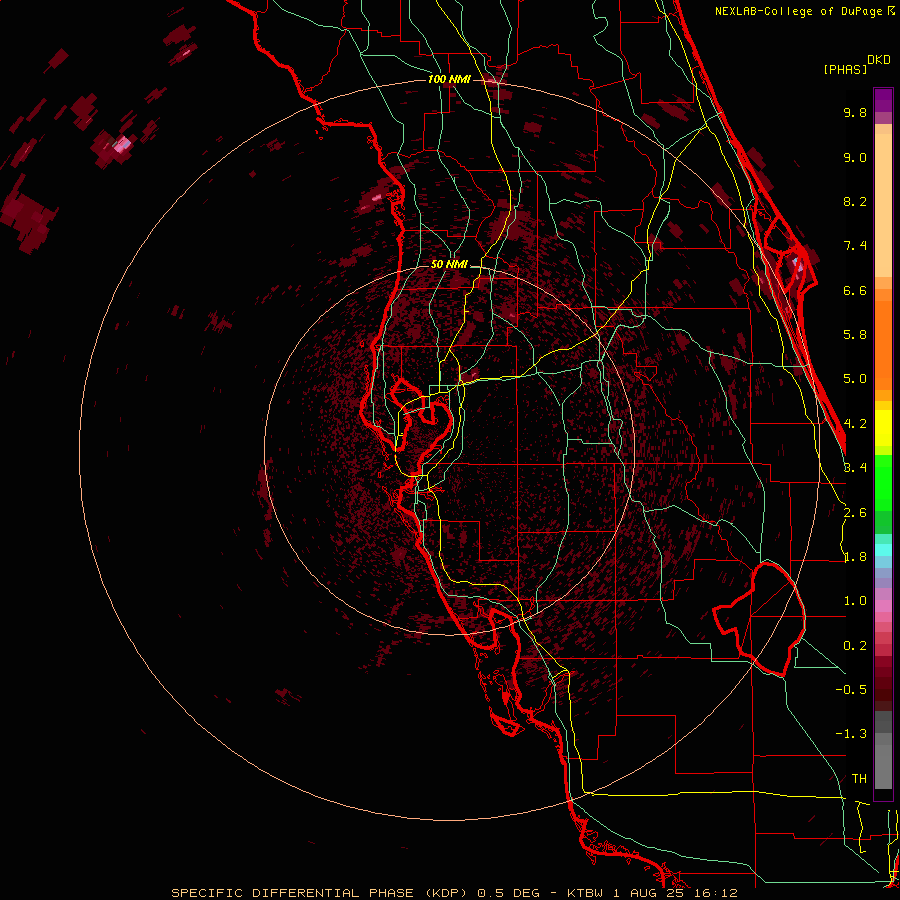Click the 8.2 value on the scale
This screenshot has width=900, height=900.
[x=855, y=201]
